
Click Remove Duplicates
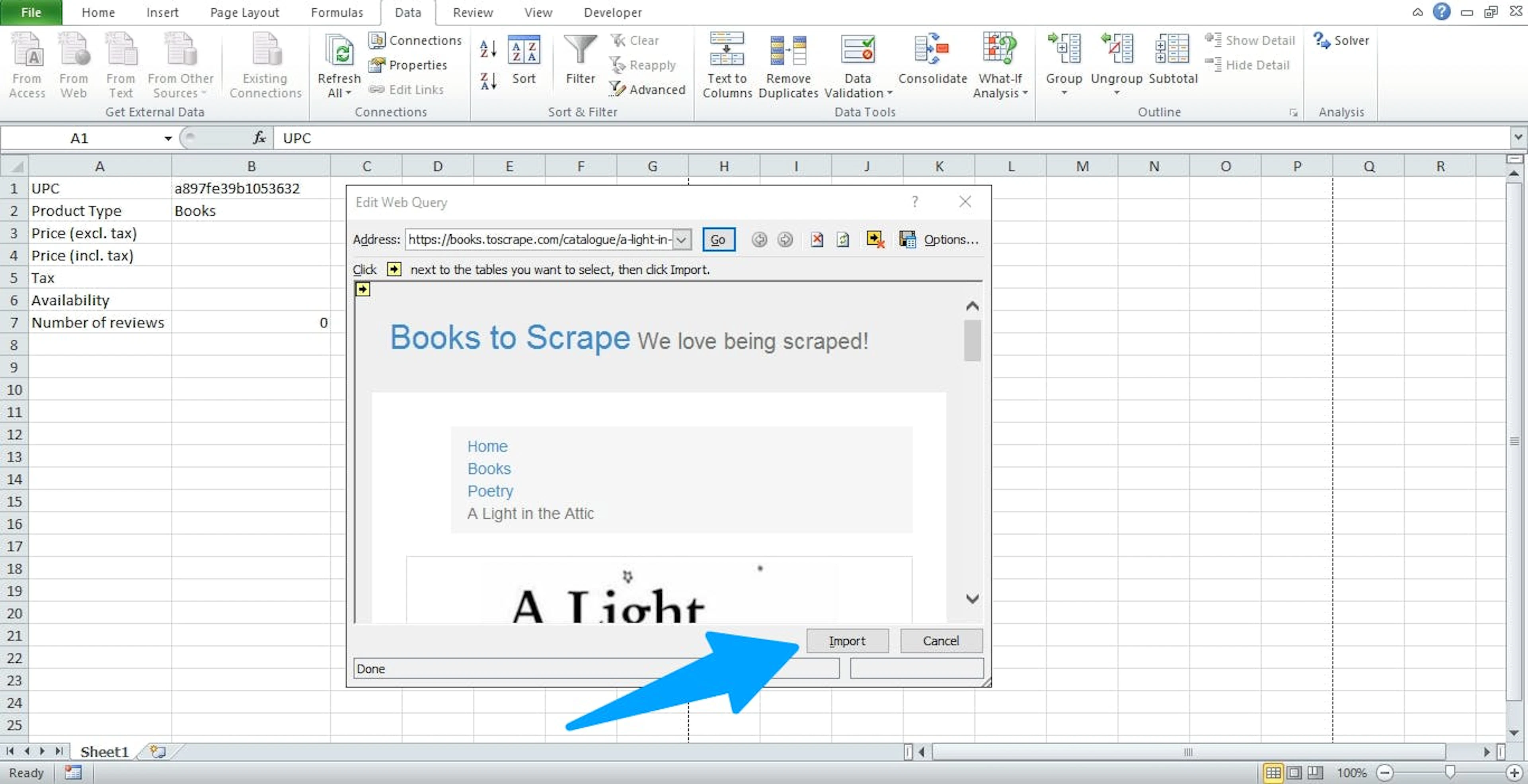pyautogui.click(x=788, y=65)
